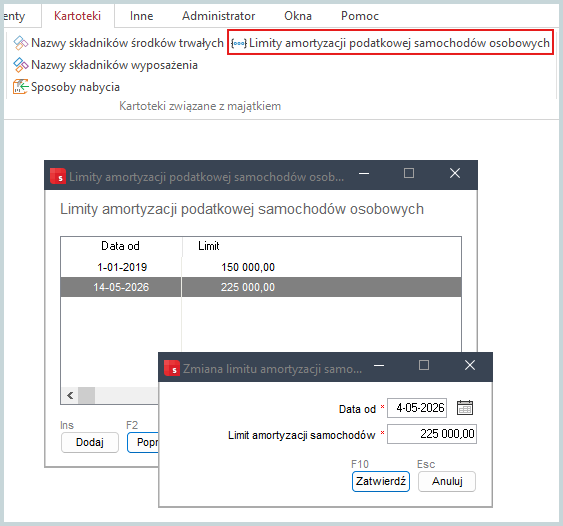Minimize the Limity amortyzacji window
The height and width of the screenshot is (526, 563).
click(364, 173)
